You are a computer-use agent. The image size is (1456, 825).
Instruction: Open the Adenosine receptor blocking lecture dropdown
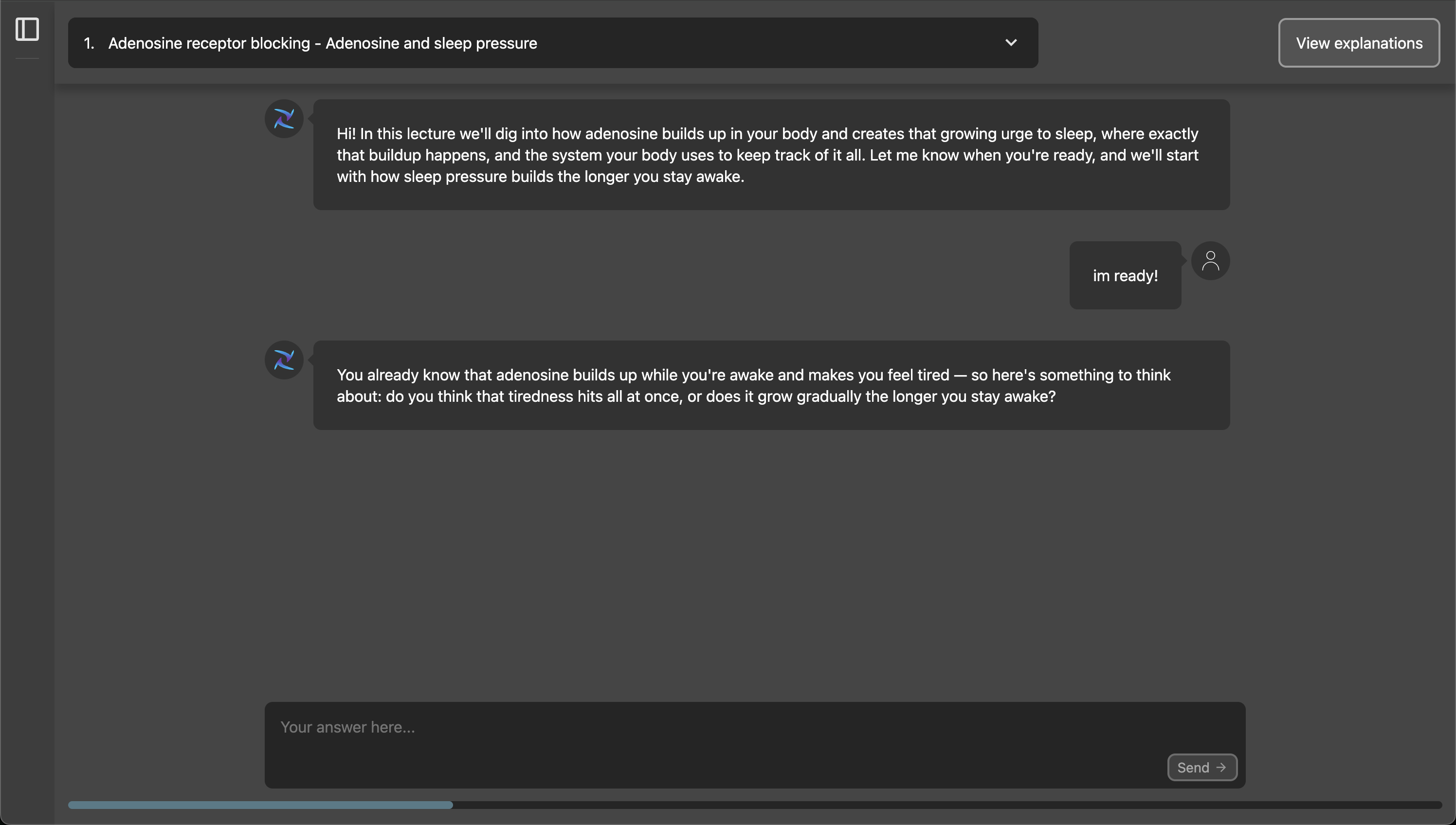553,42
